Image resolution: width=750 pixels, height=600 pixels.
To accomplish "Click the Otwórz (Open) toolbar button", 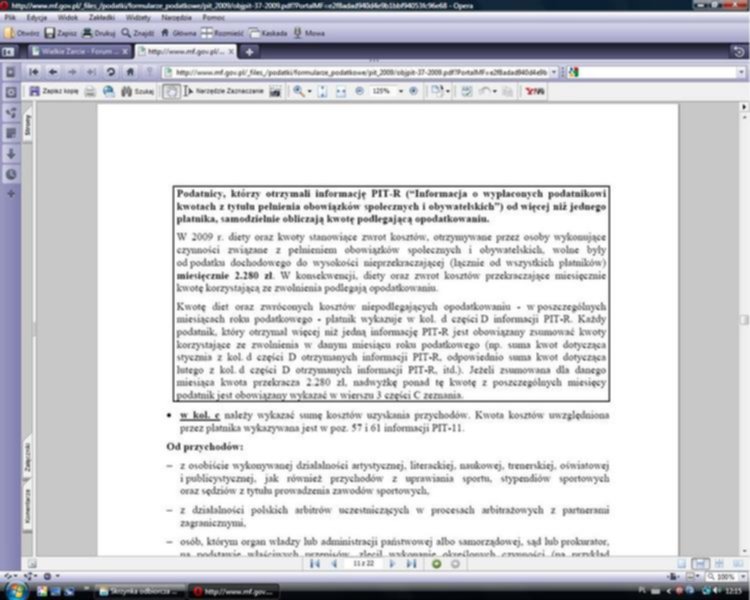I will [22, 32].
